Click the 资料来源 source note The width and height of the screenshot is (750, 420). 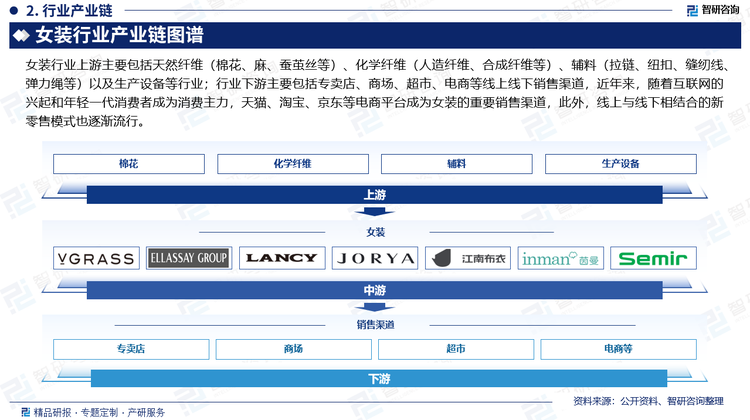[648, 401]
